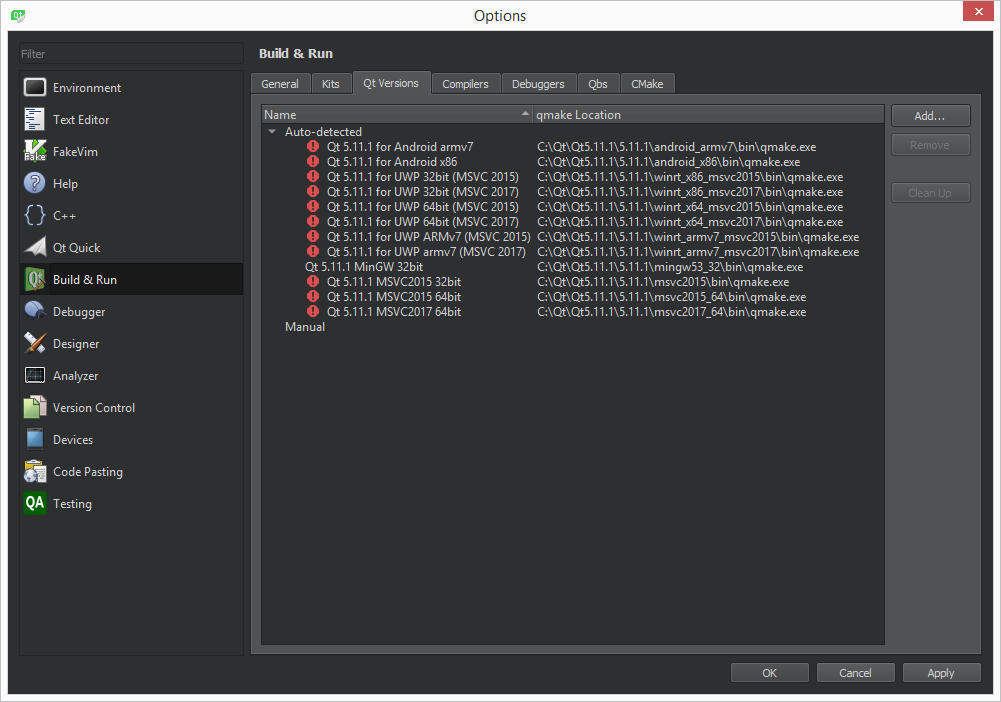Select the Text Editor icon in sidebar
The width and height of the screenshot is (1001, 702).
35,120
